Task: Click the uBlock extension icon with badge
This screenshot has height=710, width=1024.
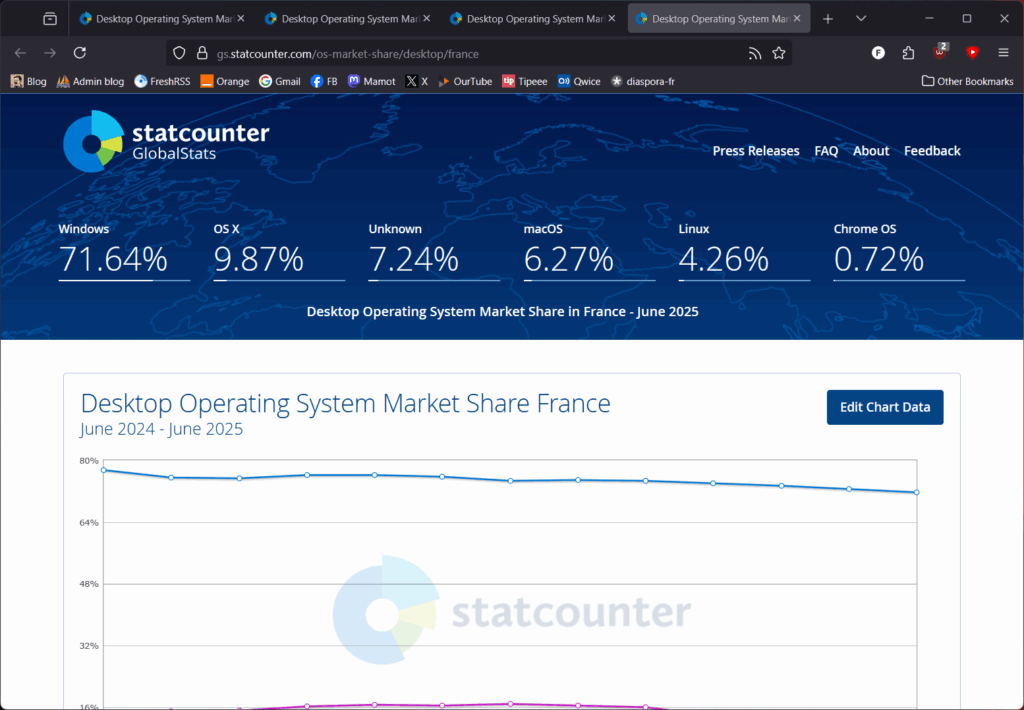Action: (x=940, y=53)
